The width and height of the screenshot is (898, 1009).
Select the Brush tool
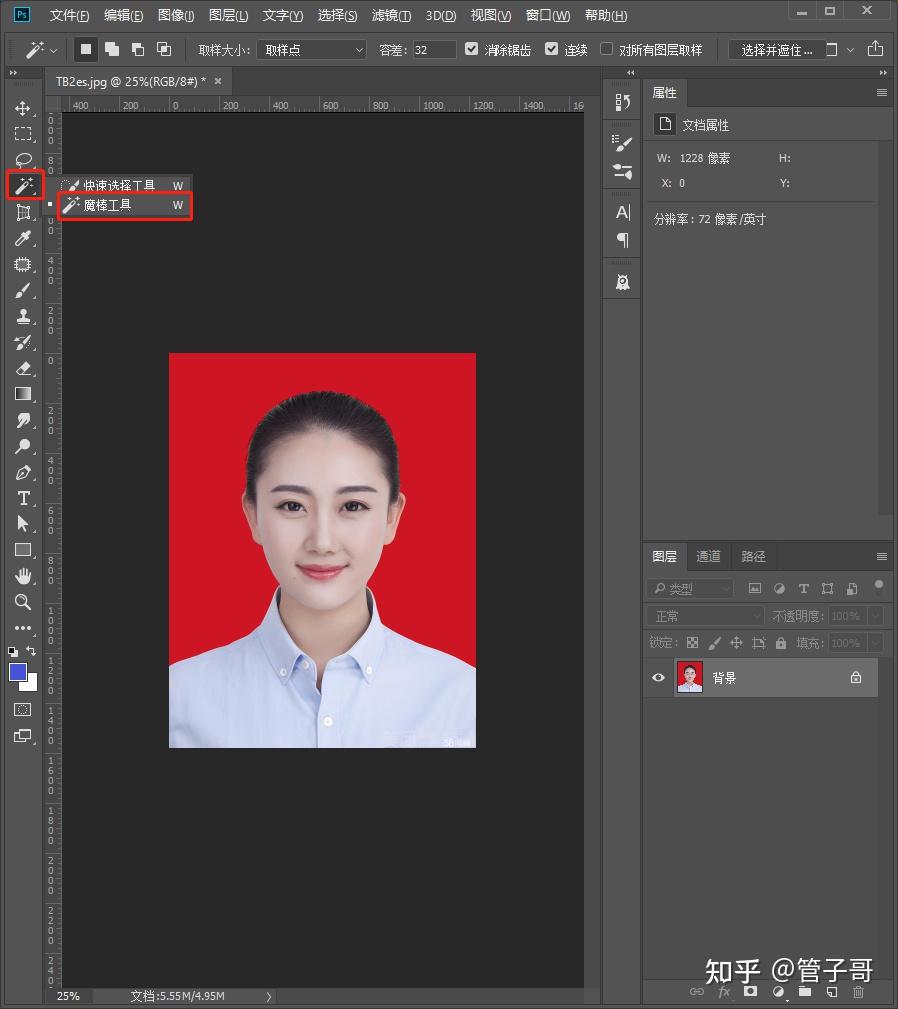[23, 291]
